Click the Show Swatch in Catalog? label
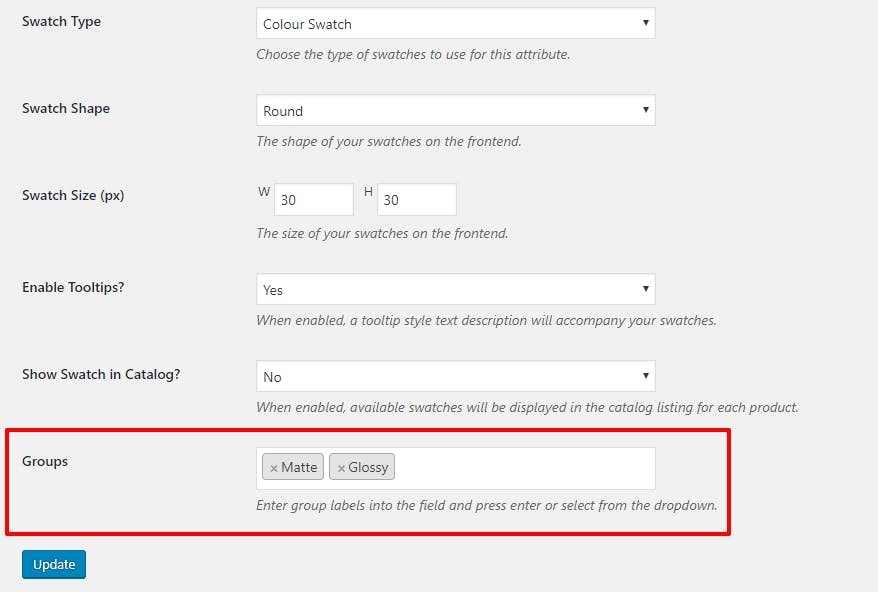The width and height of the screenshot is (878, 592). (x=101, y=374)
